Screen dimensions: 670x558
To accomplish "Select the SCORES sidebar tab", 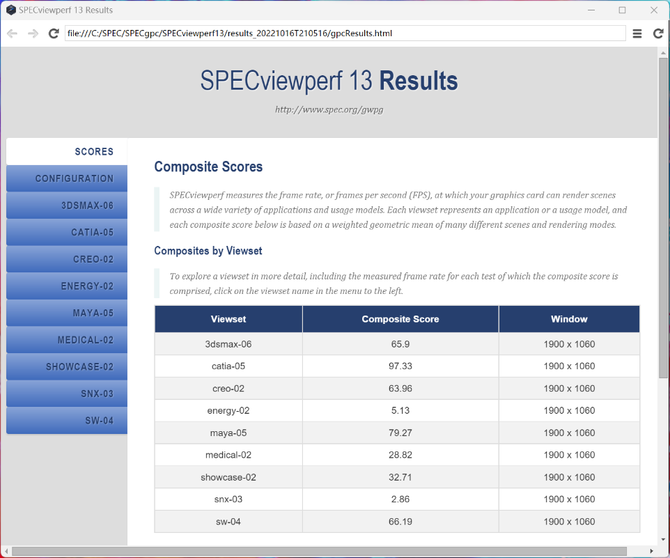I will pos(66,152).
